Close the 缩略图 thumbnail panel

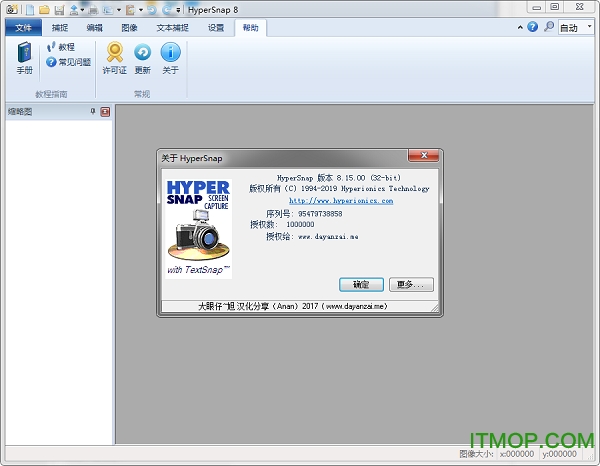pyautogui.click(x=105, y=111)
